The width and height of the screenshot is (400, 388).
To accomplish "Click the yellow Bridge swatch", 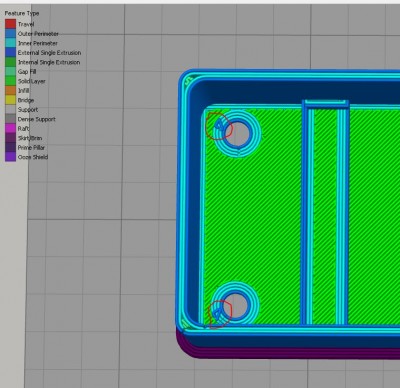I will pos(10,100).
